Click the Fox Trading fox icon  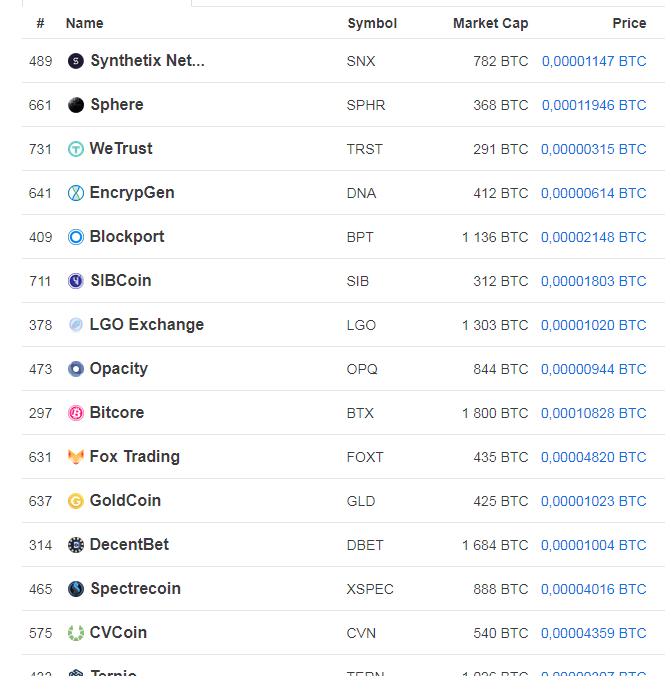pyautogui.click(x=76, y=457)
